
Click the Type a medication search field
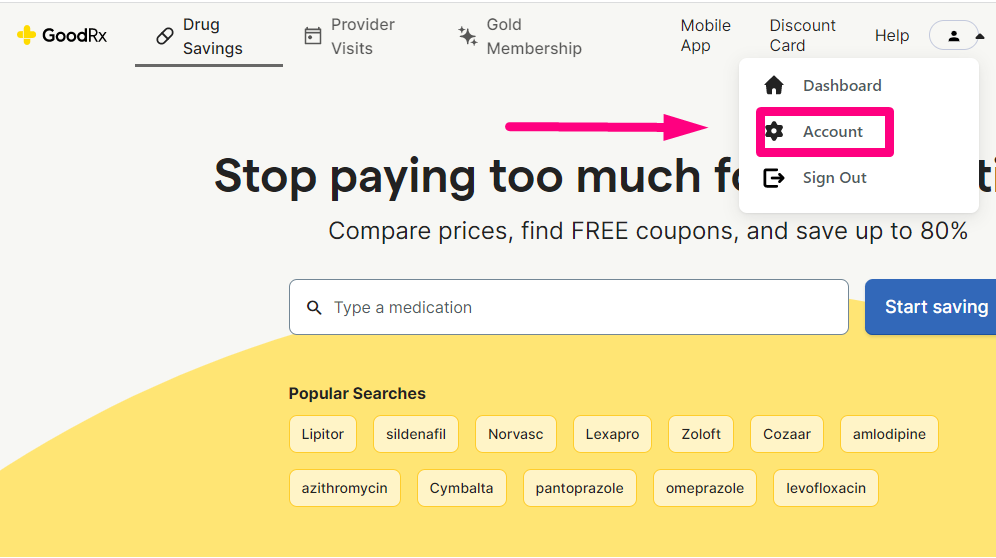pos(569,307)
